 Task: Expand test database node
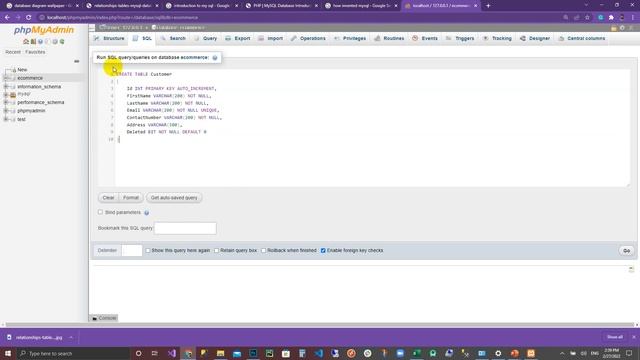(x=6, y=119)
